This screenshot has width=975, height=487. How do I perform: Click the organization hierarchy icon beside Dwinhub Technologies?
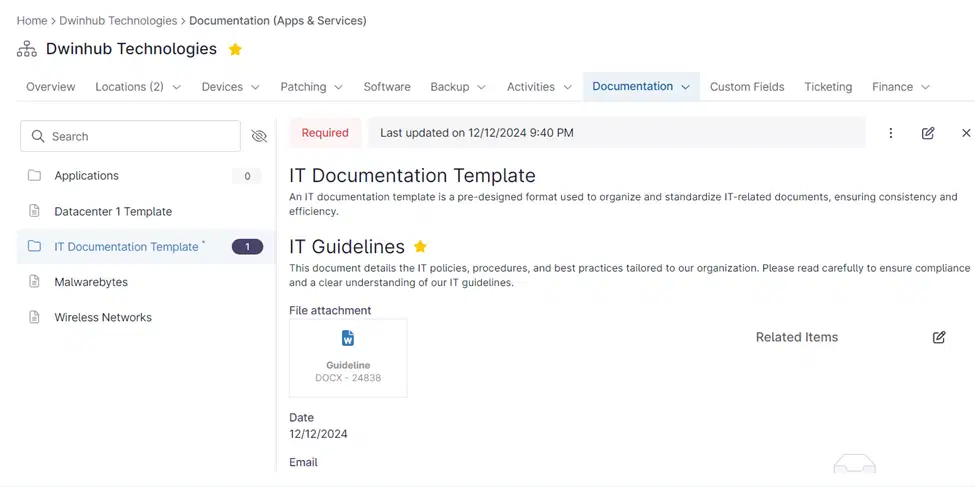pos(27,49)
